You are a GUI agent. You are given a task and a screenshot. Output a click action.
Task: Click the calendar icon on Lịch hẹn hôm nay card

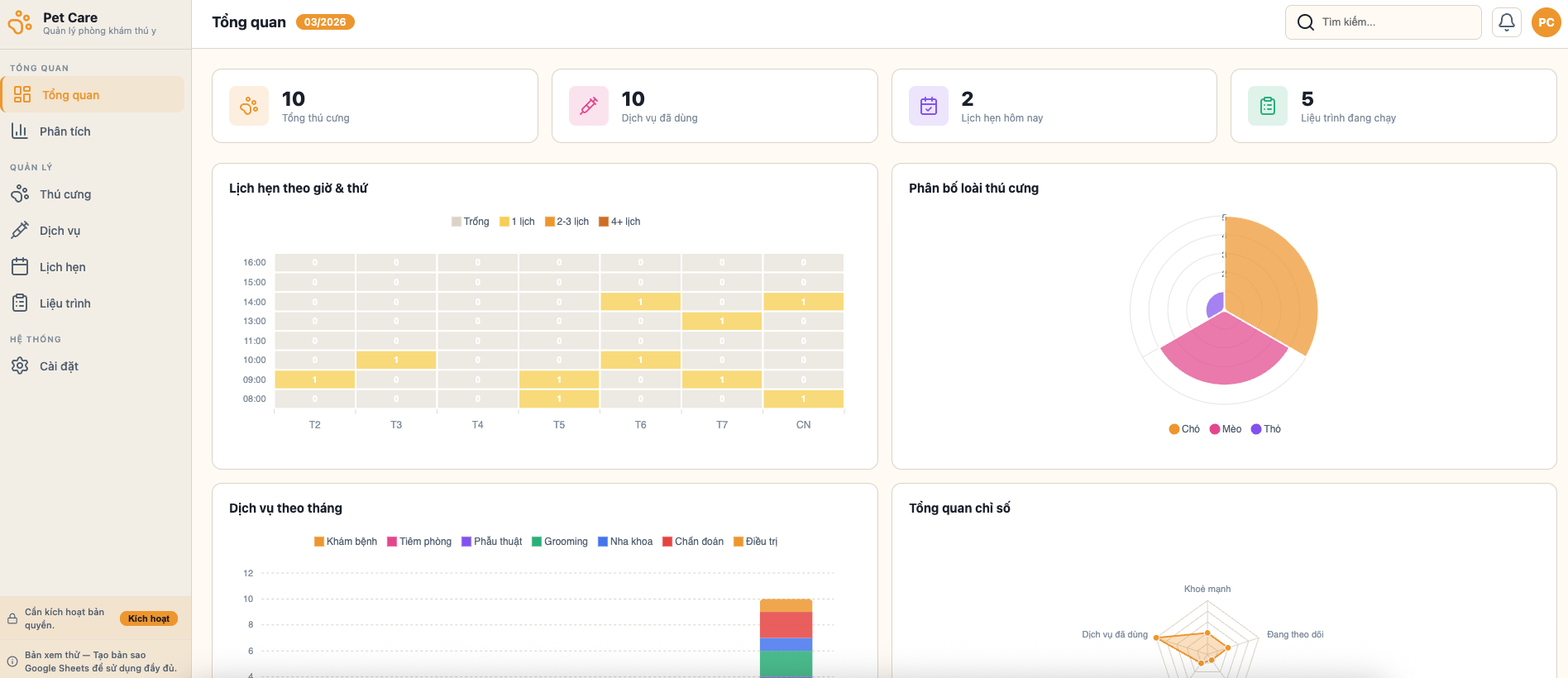click(929, 106)
